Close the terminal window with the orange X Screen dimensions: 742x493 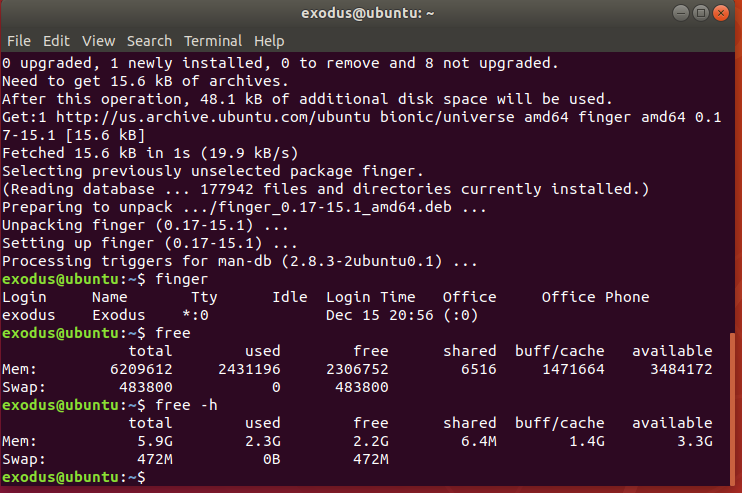point(721,13)
